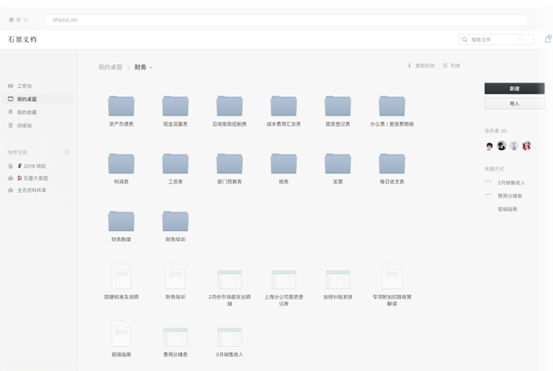The image size is (553, 371).
Task: Add a new 协作空间 with plus icon
Action: pyautogui.click(x=67, y=152)
